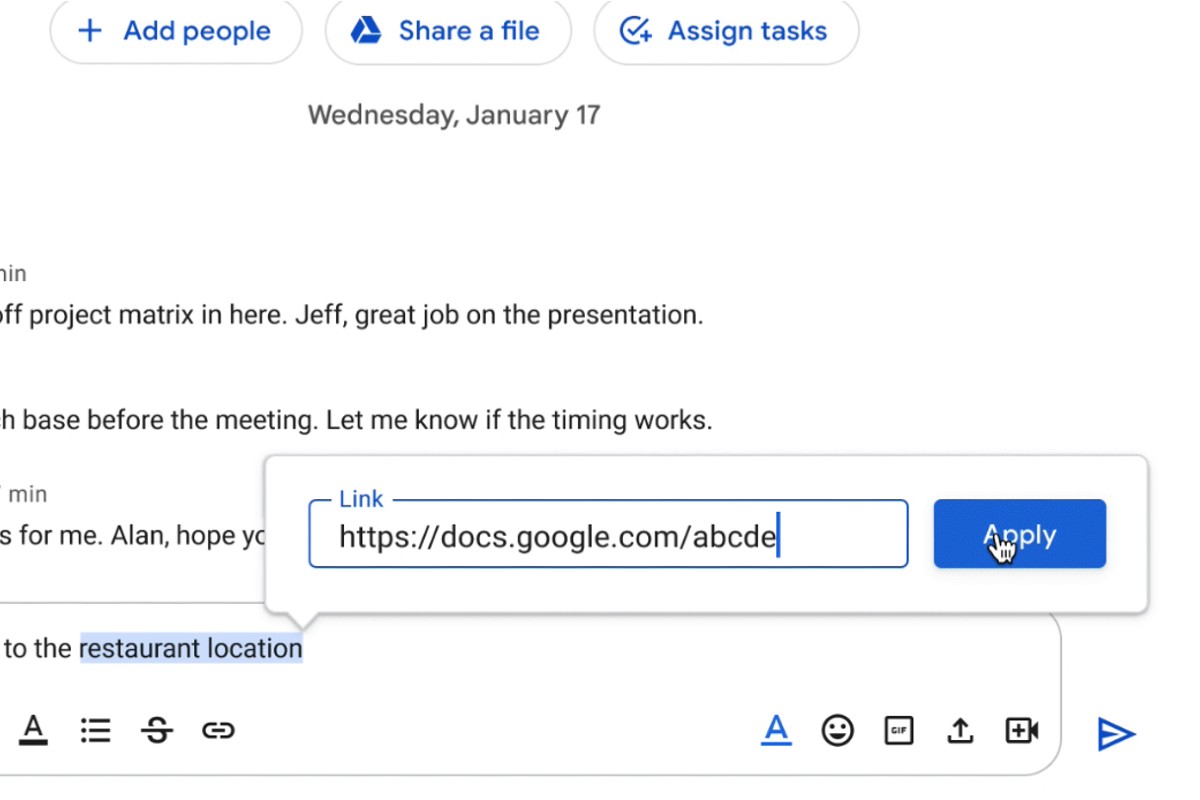Focus the Link URL input field
This screenshot has width=1200, height=800.
point(607,536)
